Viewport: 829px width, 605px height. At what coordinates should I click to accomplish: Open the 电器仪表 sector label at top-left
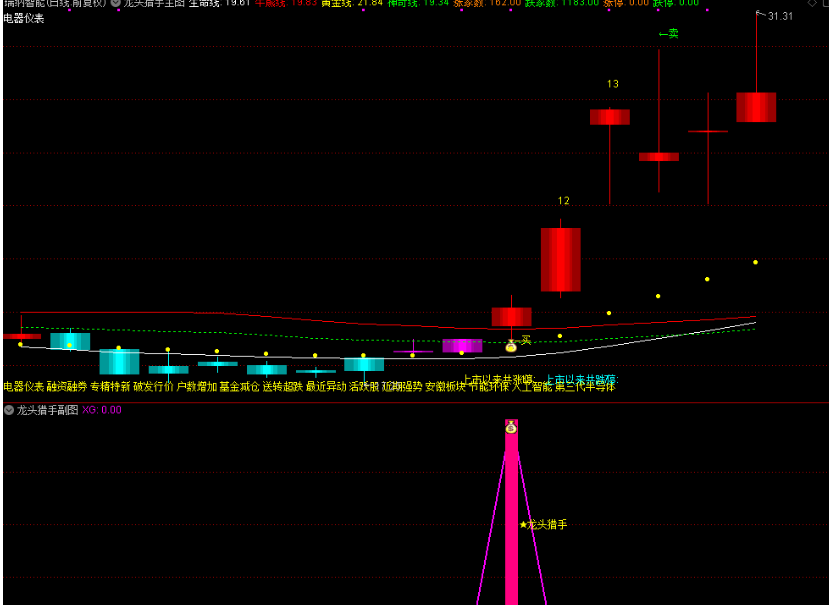pyautogui.click(x=24, y=18)
